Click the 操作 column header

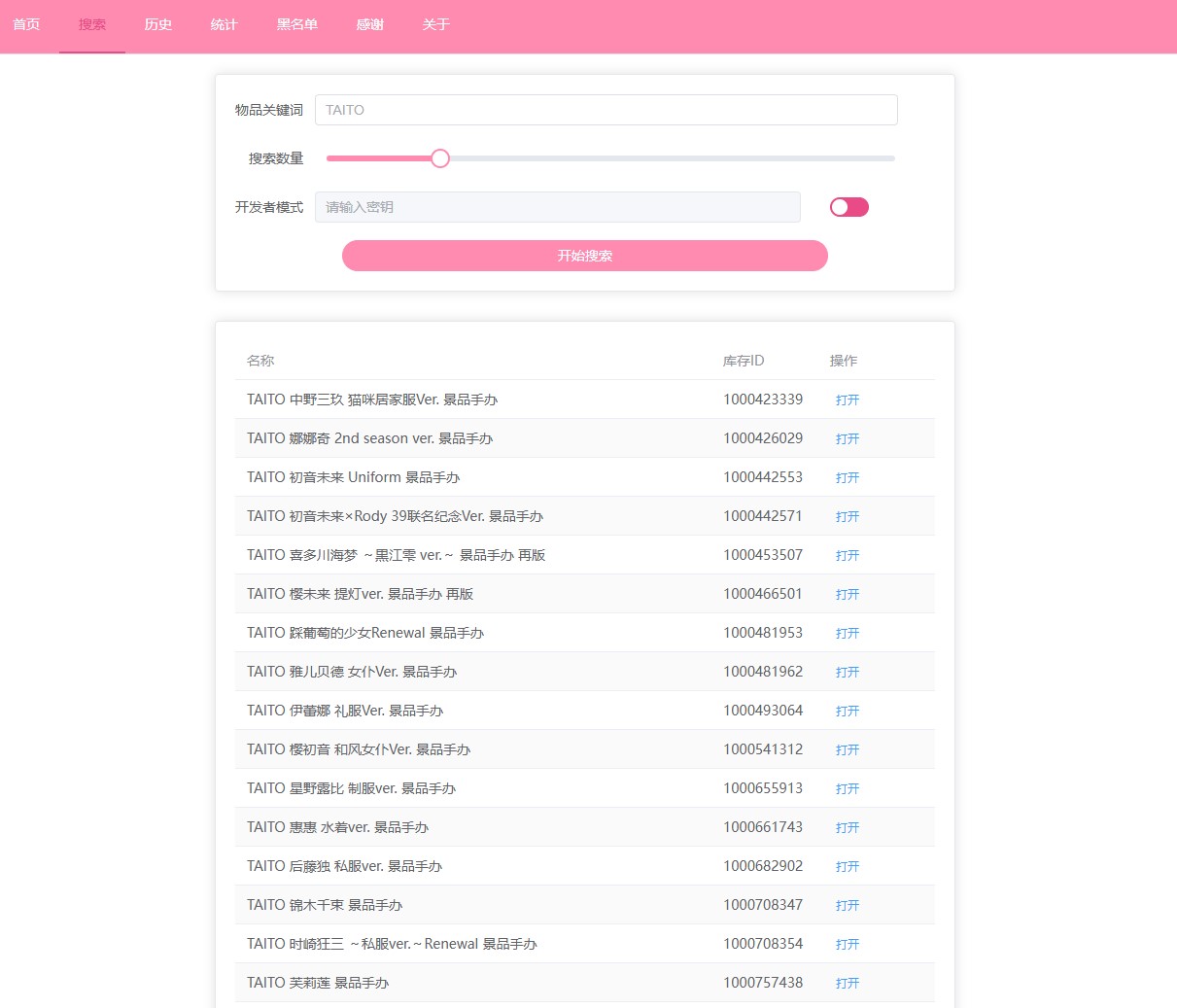pyautogui.click(x=844, y=361)
